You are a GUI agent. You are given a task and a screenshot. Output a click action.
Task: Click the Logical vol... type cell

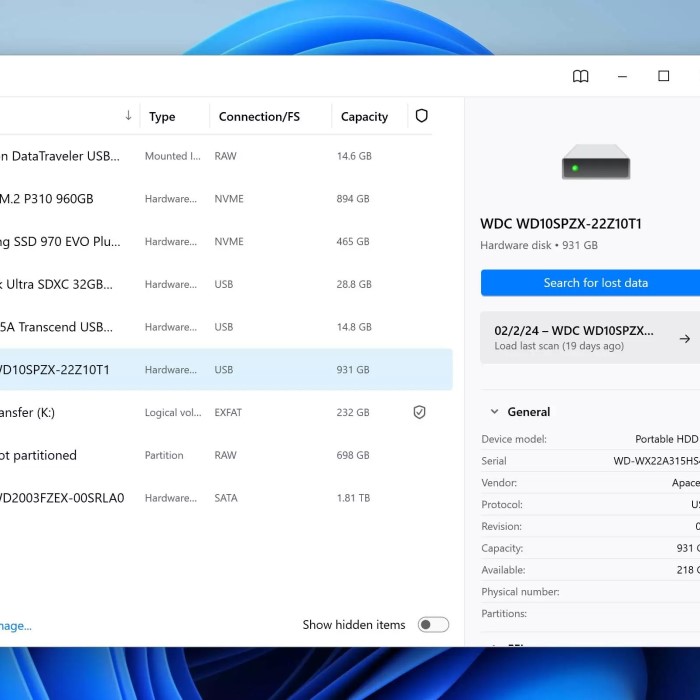click(173, 412)
